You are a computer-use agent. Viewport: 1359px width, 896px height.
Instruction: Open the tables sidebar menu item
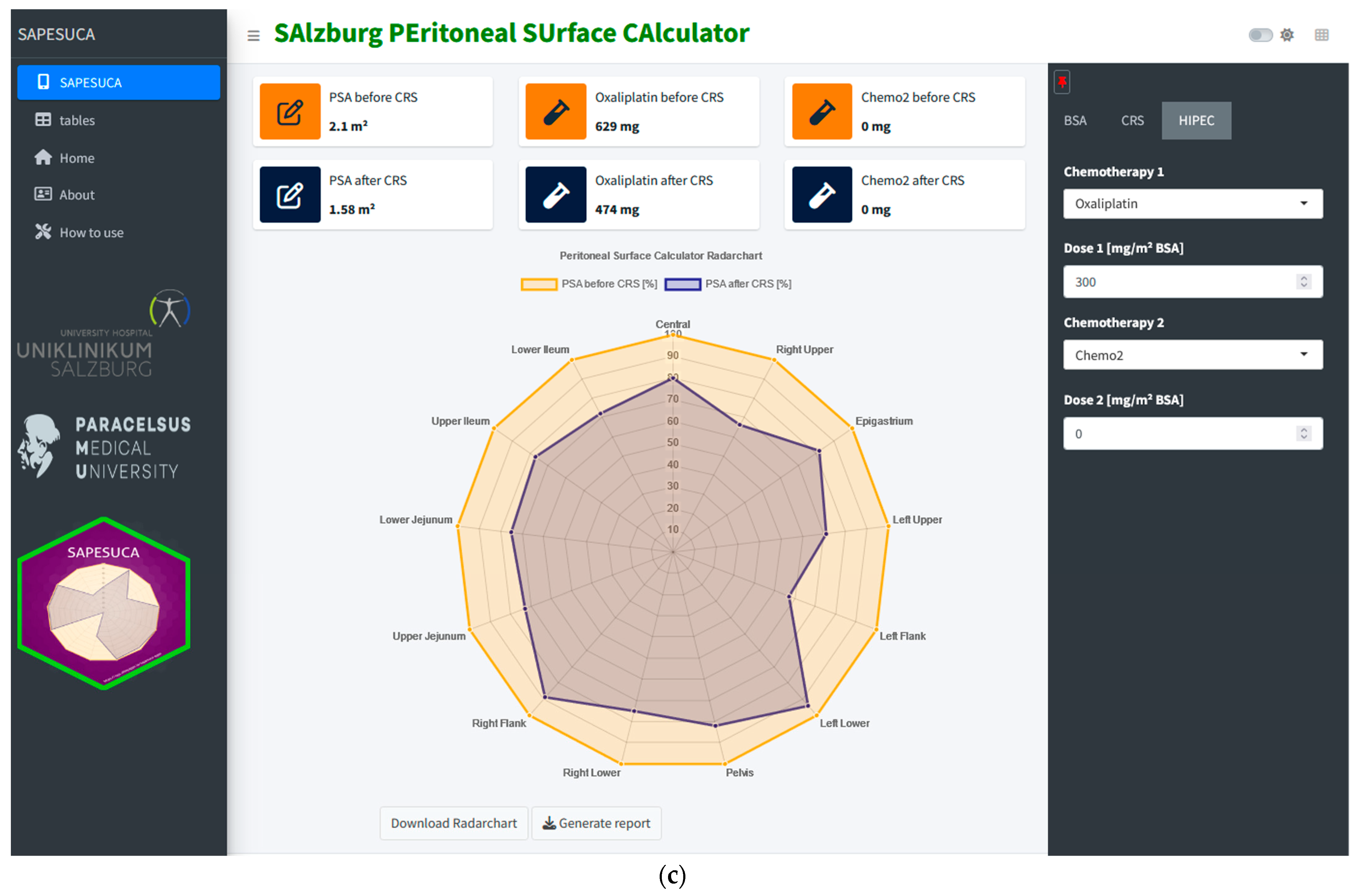77,120
